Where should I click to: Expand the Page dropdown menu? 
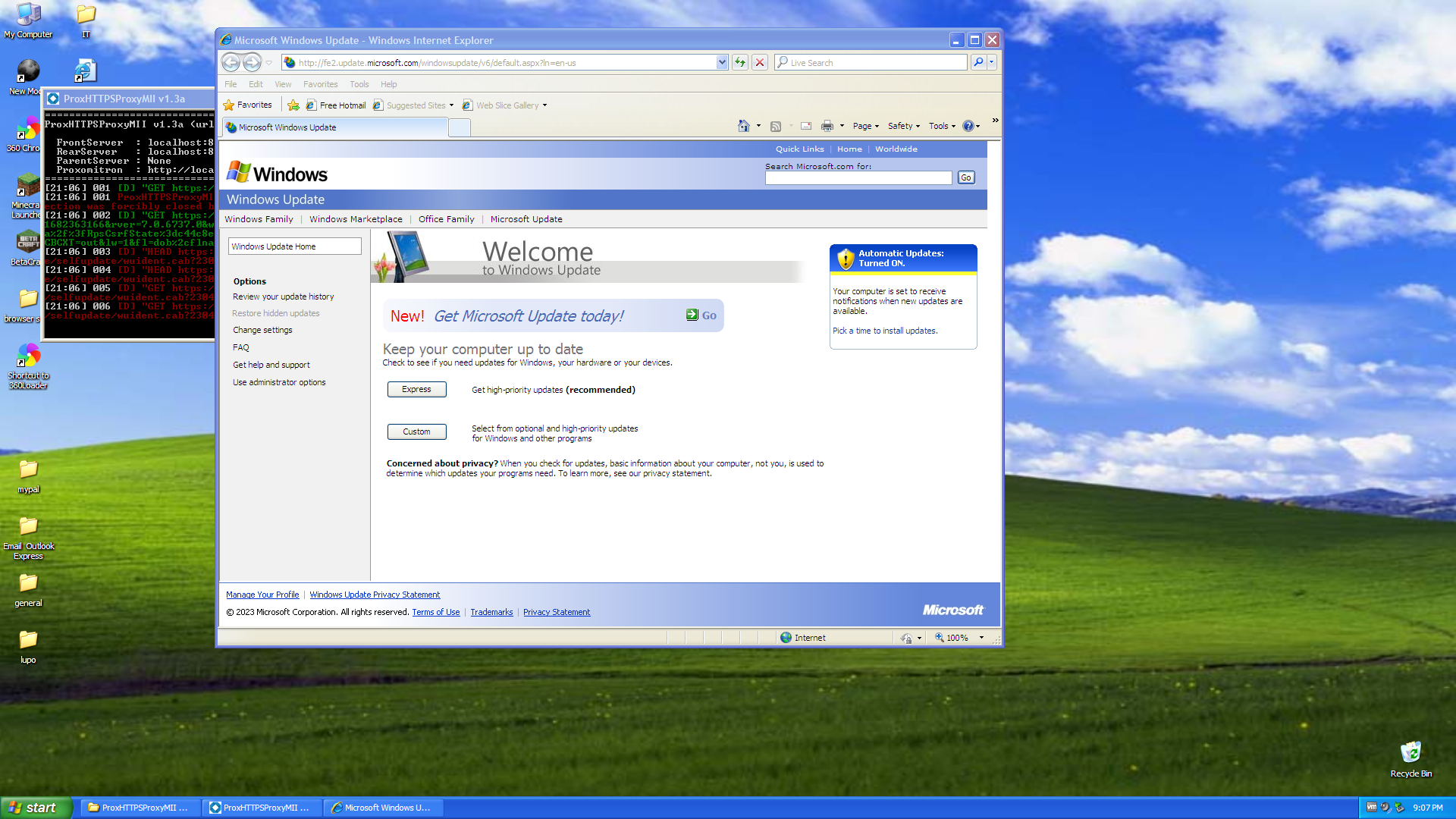865,127
